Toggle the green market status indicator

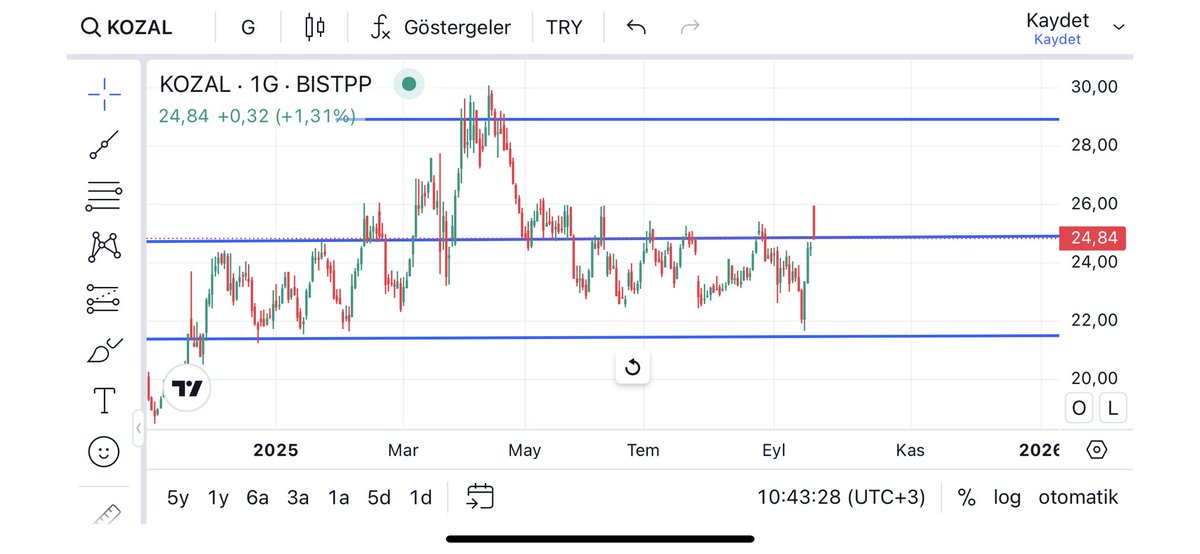[x=408, y=84]
